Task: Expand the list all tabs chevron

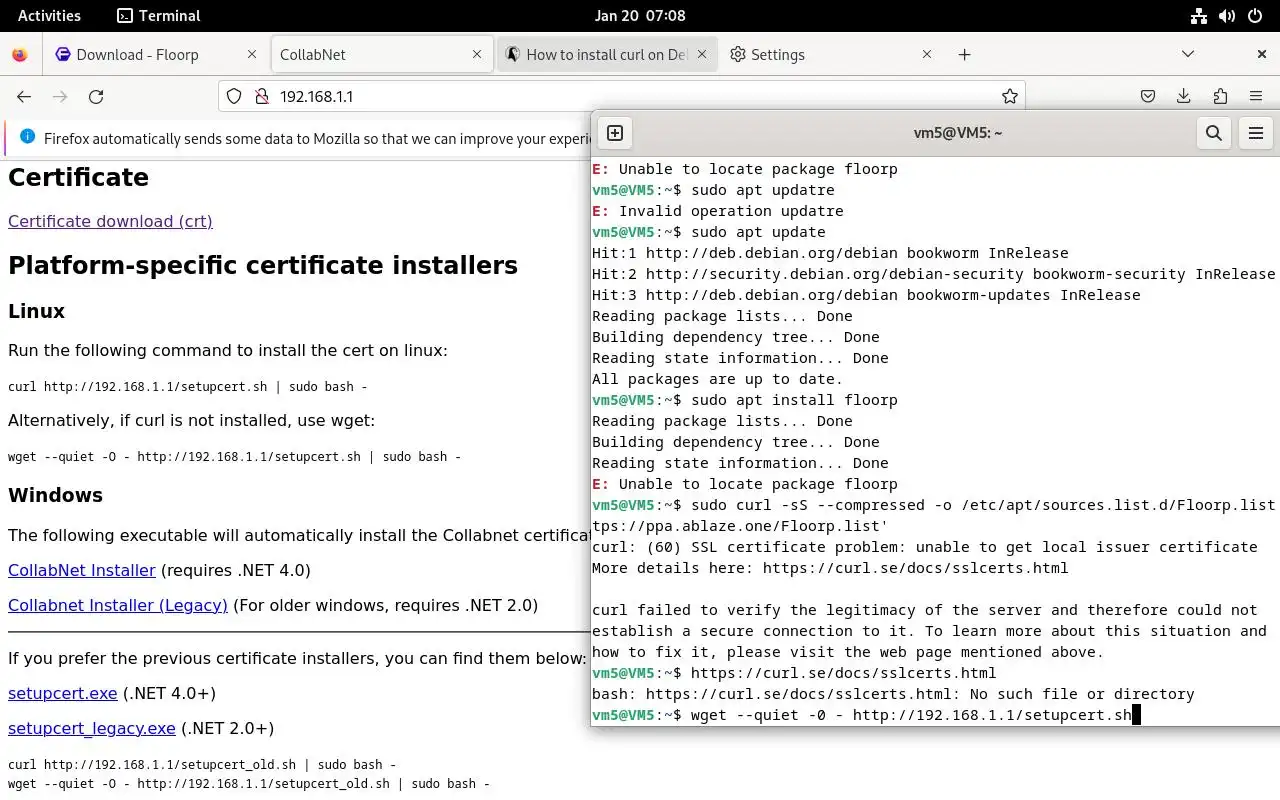Action: 1188,54
